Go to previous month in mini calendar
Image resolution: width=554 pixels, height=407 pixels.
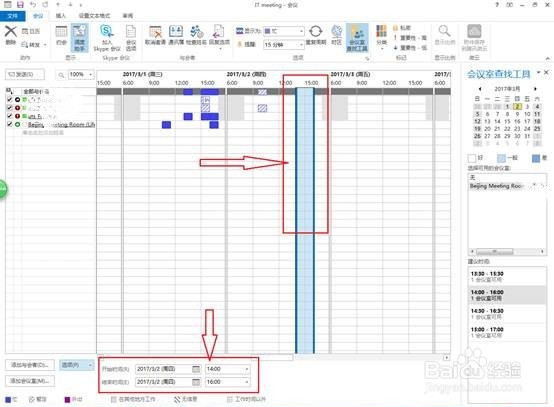(480, 89)
